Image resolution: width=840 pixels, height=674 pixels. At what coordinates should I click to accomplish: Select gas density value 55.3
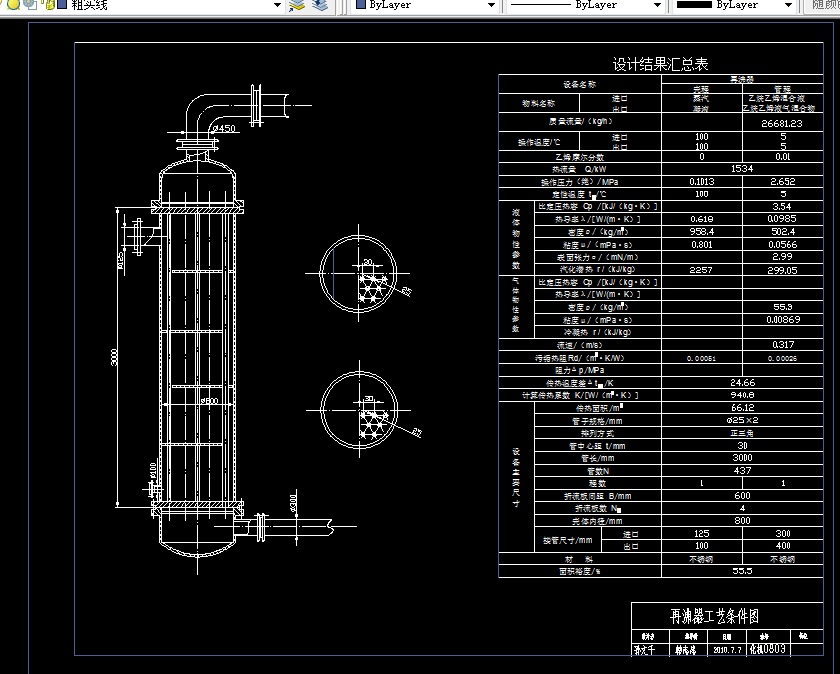coord(783,307)
